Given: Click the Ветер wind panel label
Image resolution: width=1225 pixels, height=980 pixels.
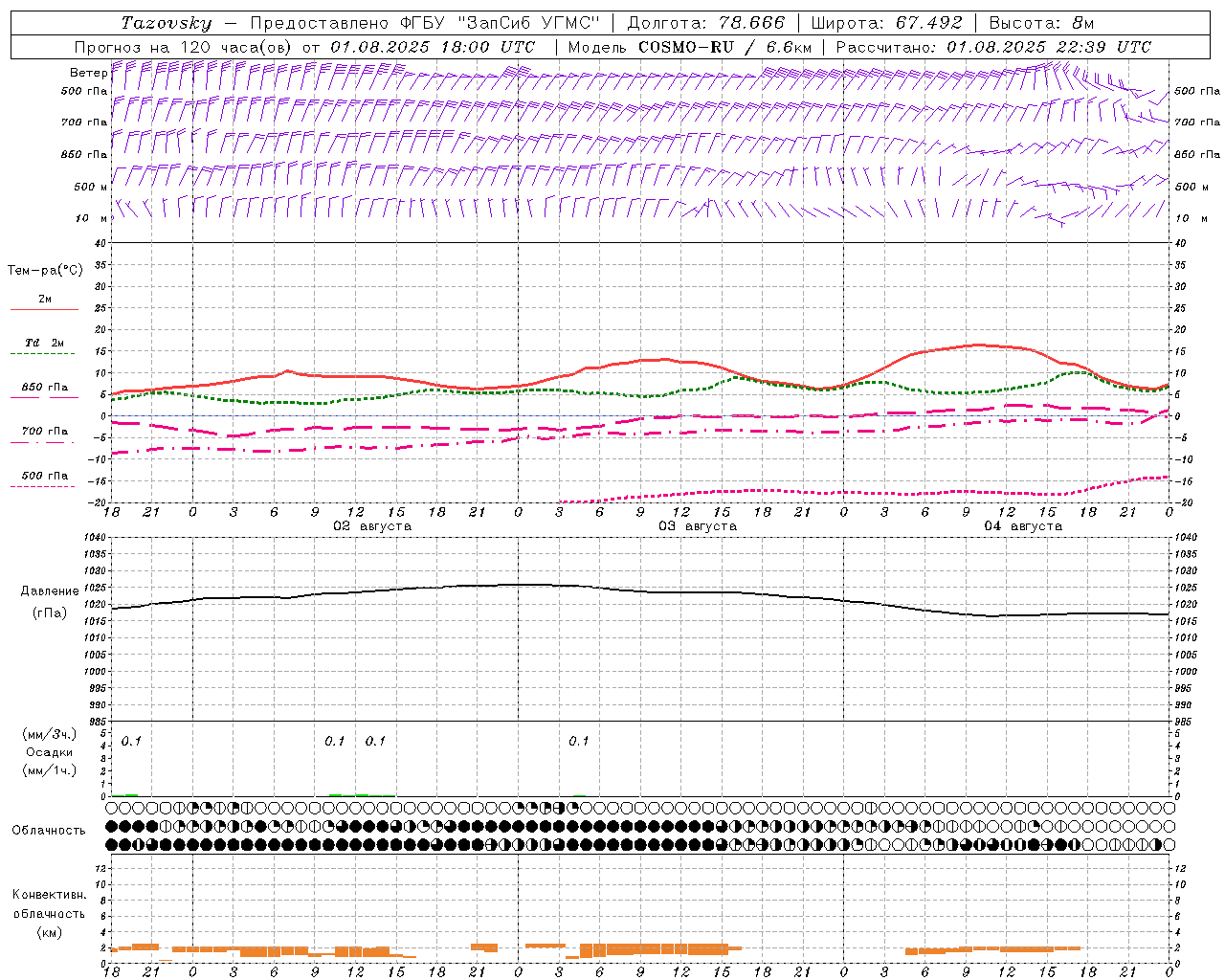Looking at the screenshot, I should tap(89, 73).
